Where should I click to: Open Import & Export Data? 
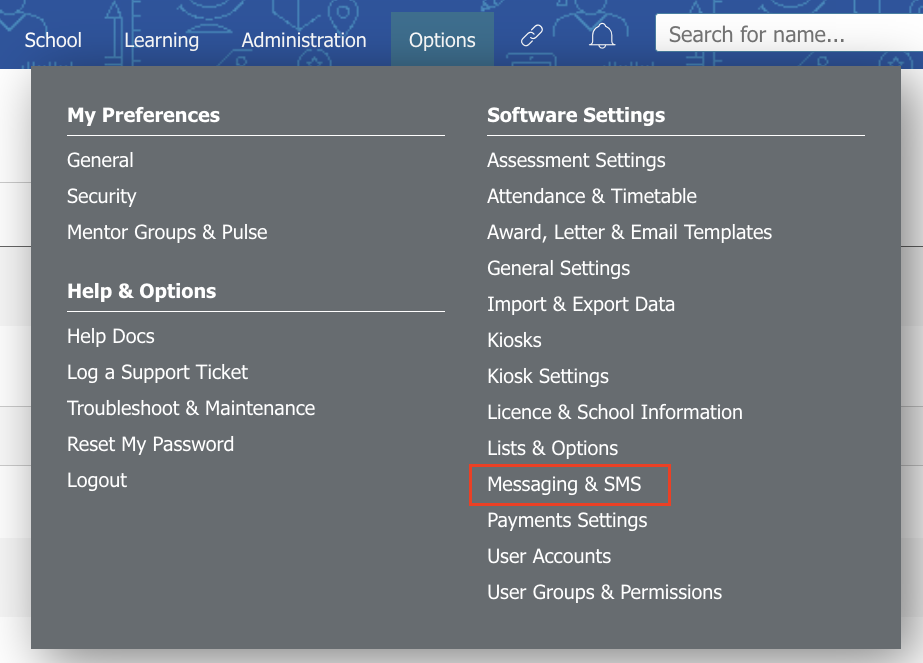click(580, 304)
